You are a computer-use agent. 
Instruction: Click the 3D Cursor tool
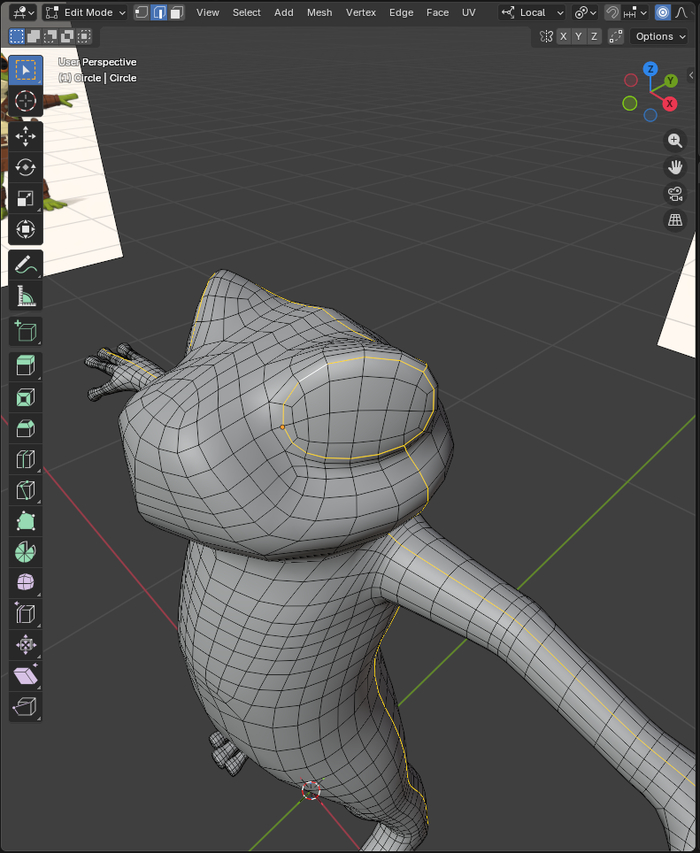point(26,101)
